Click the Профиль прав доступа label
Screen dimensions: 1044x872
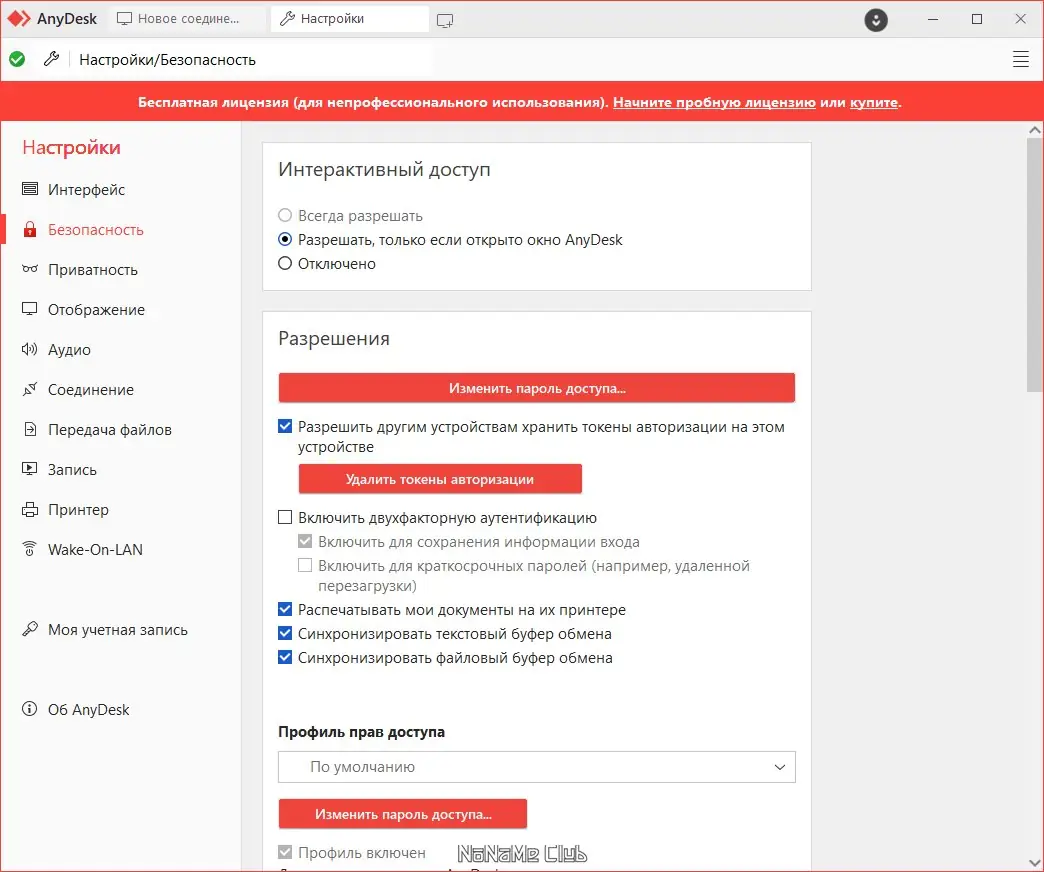[x=362, y=732]
